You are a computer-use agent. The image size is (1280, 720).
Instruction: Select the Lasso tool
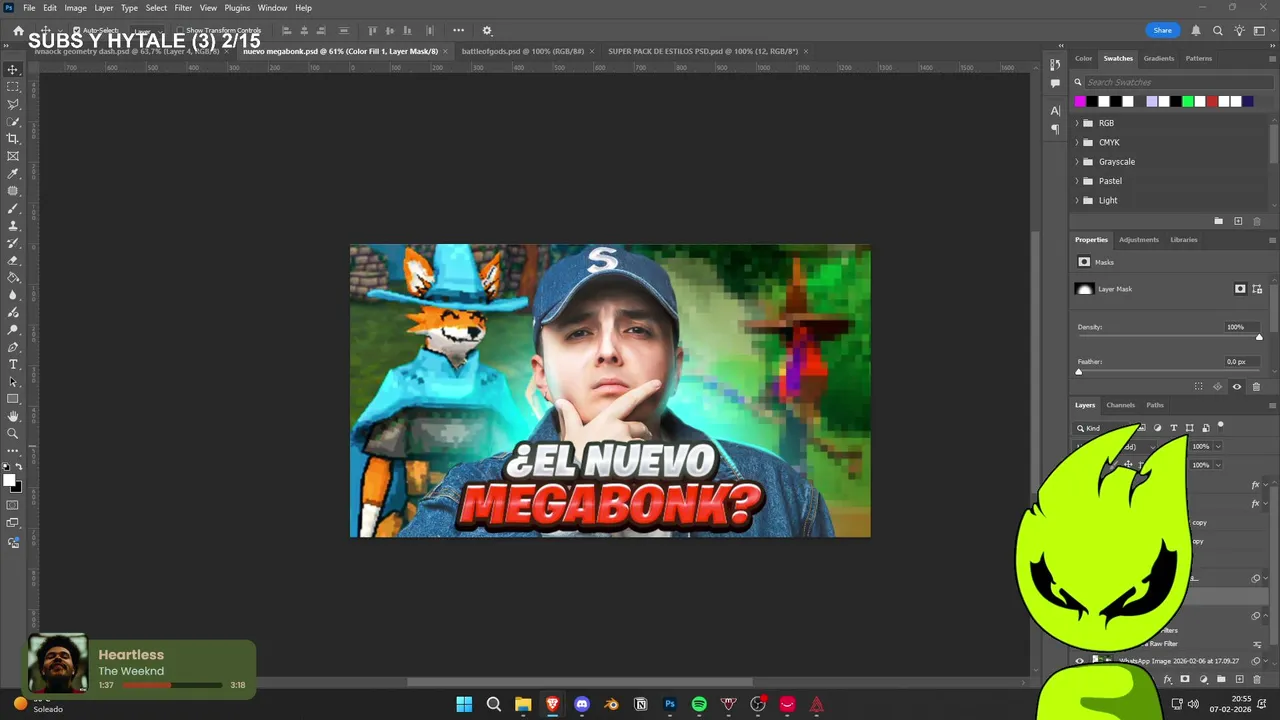[x=13, y=104]
